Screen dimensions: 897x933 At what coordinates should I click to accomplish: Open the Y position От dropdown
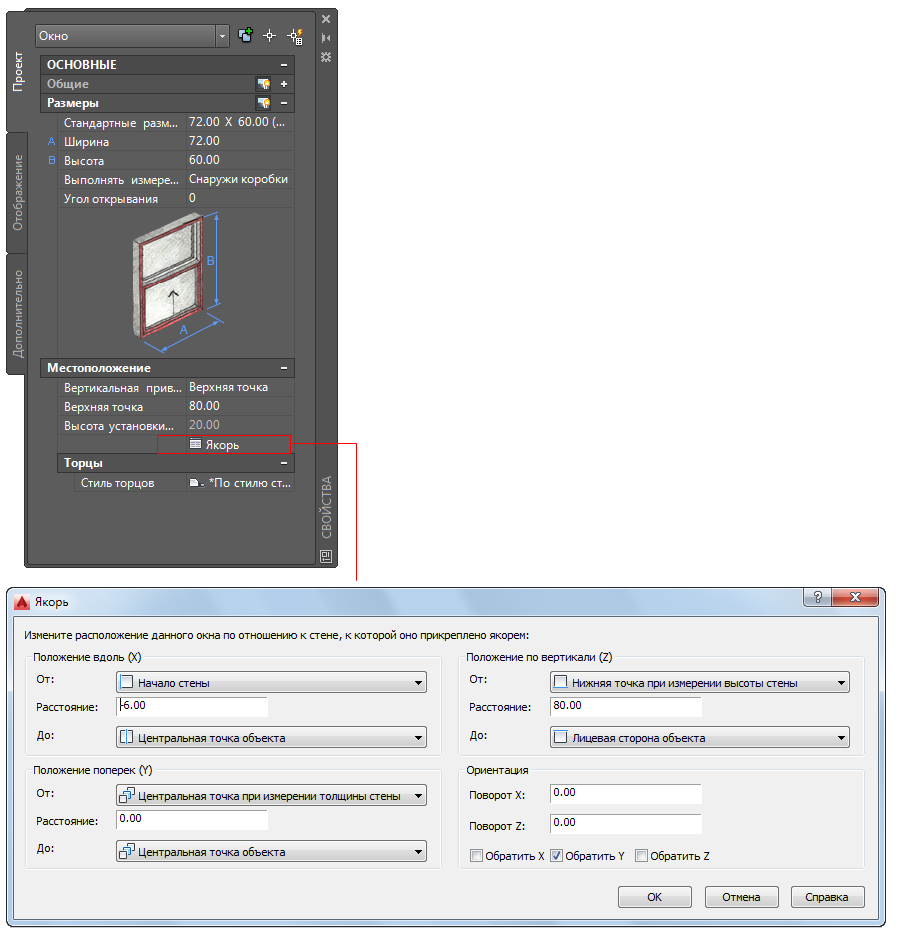point(271,796)
